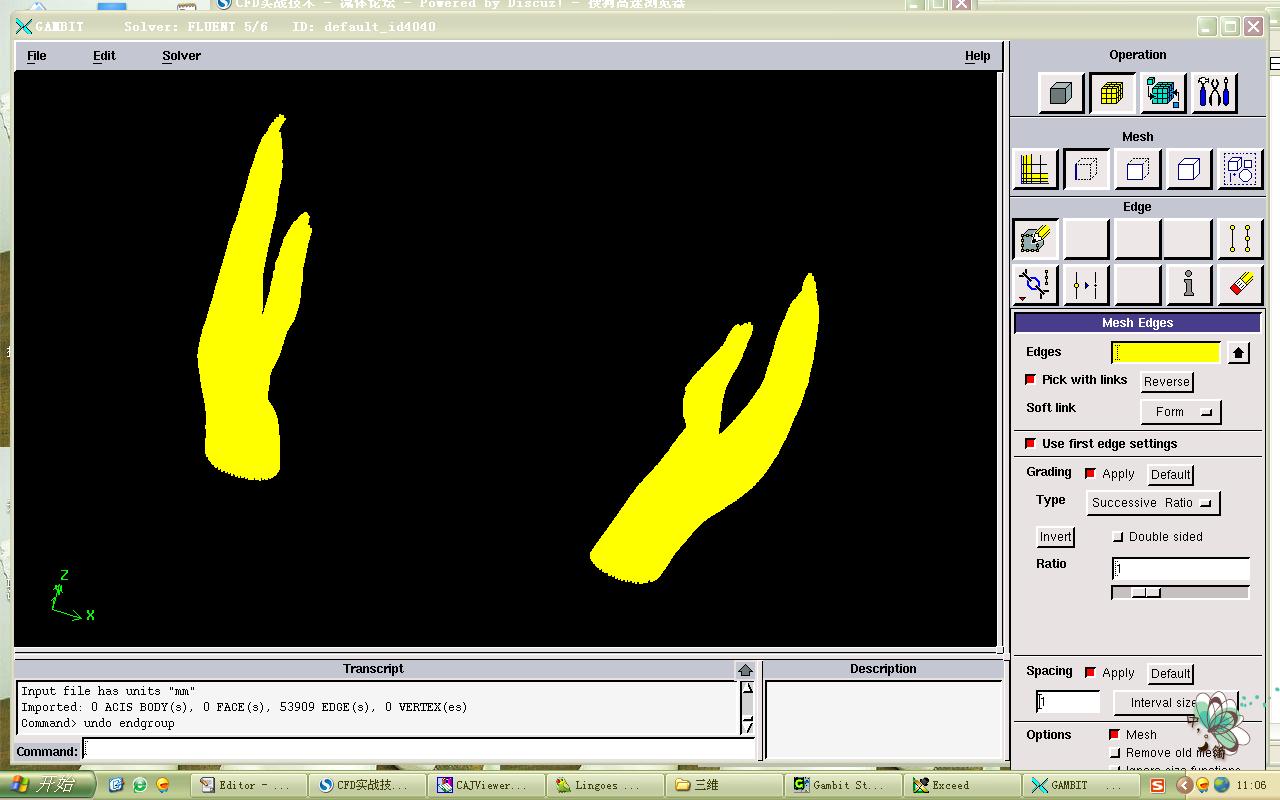Open the Solver menu
Viewport: 1280px width, 800px height.
pos(181,56)
